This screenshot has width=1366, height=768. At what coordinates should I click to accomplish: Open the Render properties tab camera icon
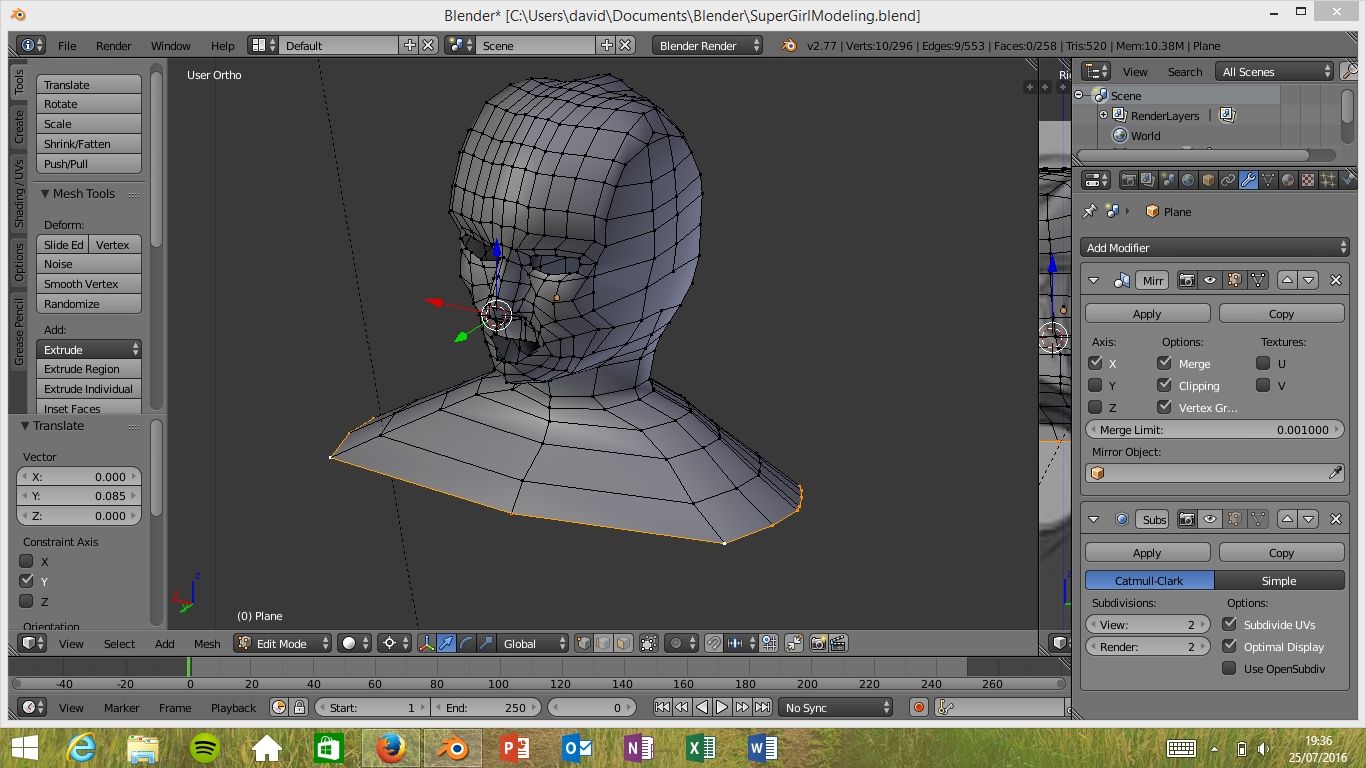pyautogui.click(x=1128, y=181)
